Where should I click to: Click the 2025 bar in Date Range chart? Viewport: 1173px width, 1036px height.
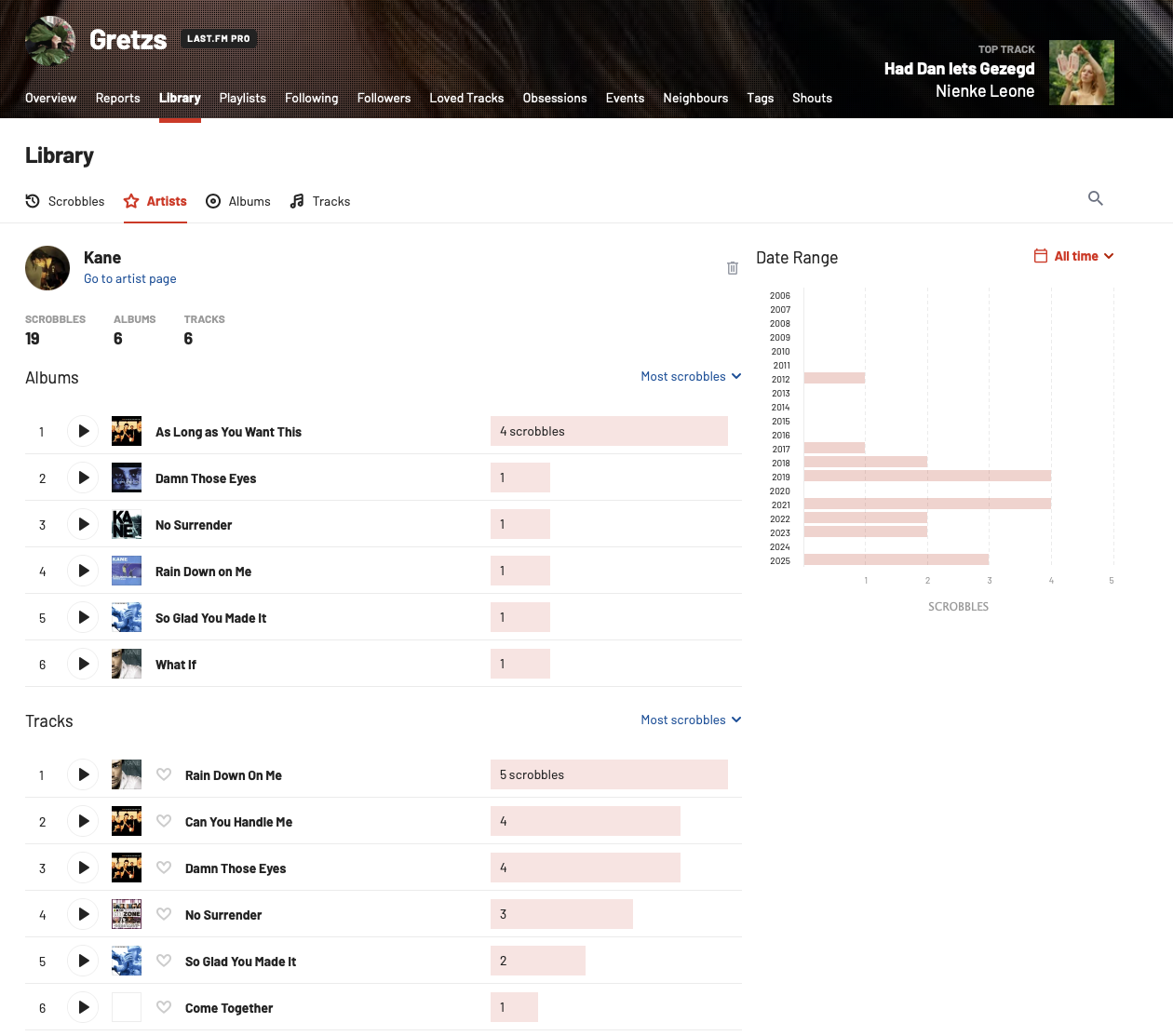coord(897,559)
